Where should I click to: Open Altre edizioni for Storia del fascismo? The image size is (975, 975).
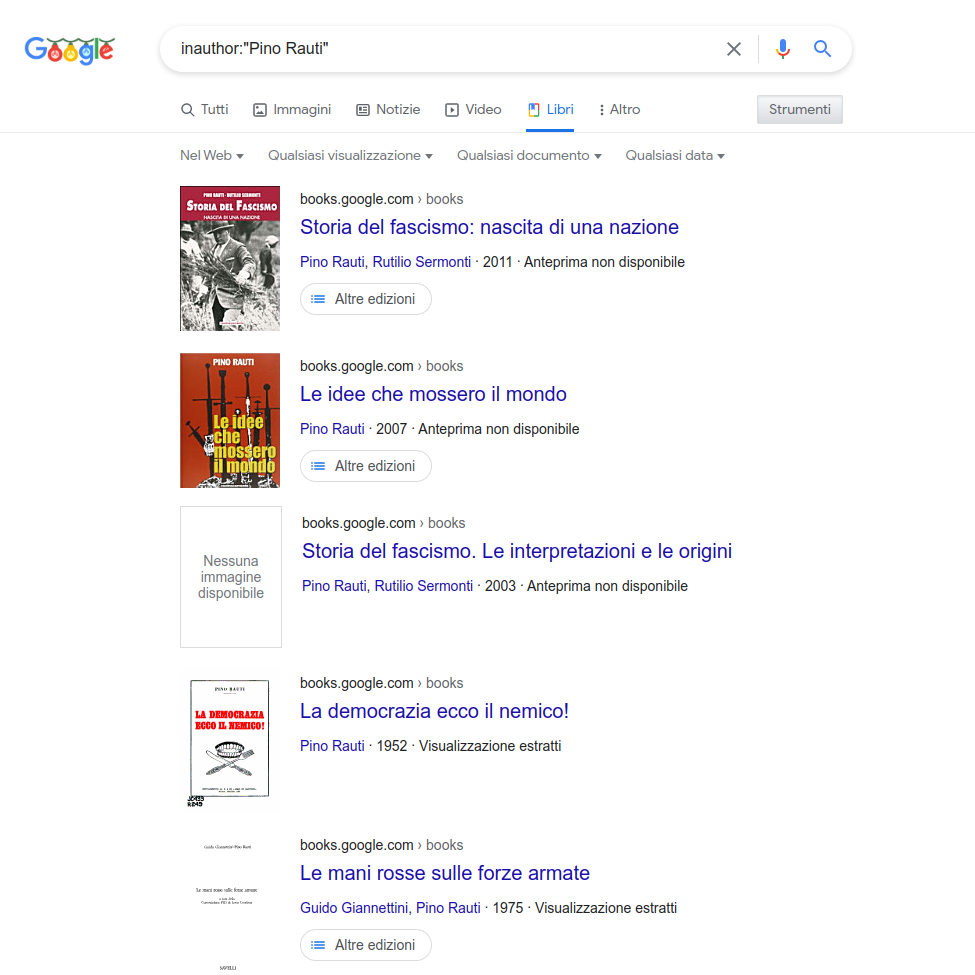point(366,299)
